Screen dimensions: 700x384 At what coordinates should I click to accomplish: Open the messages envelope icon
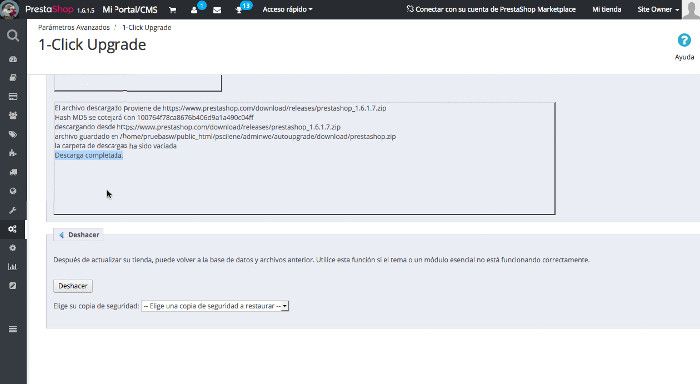click(x=217, y=9)
